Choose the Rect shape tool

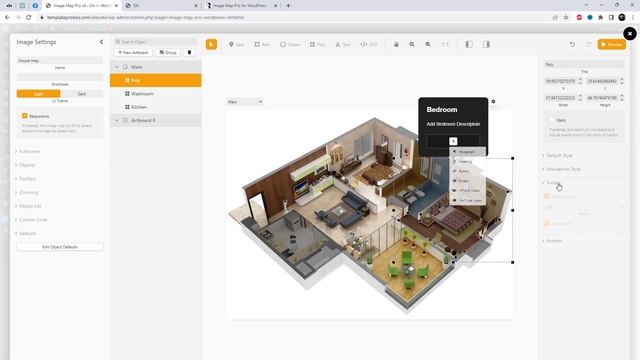click(262, 44)
